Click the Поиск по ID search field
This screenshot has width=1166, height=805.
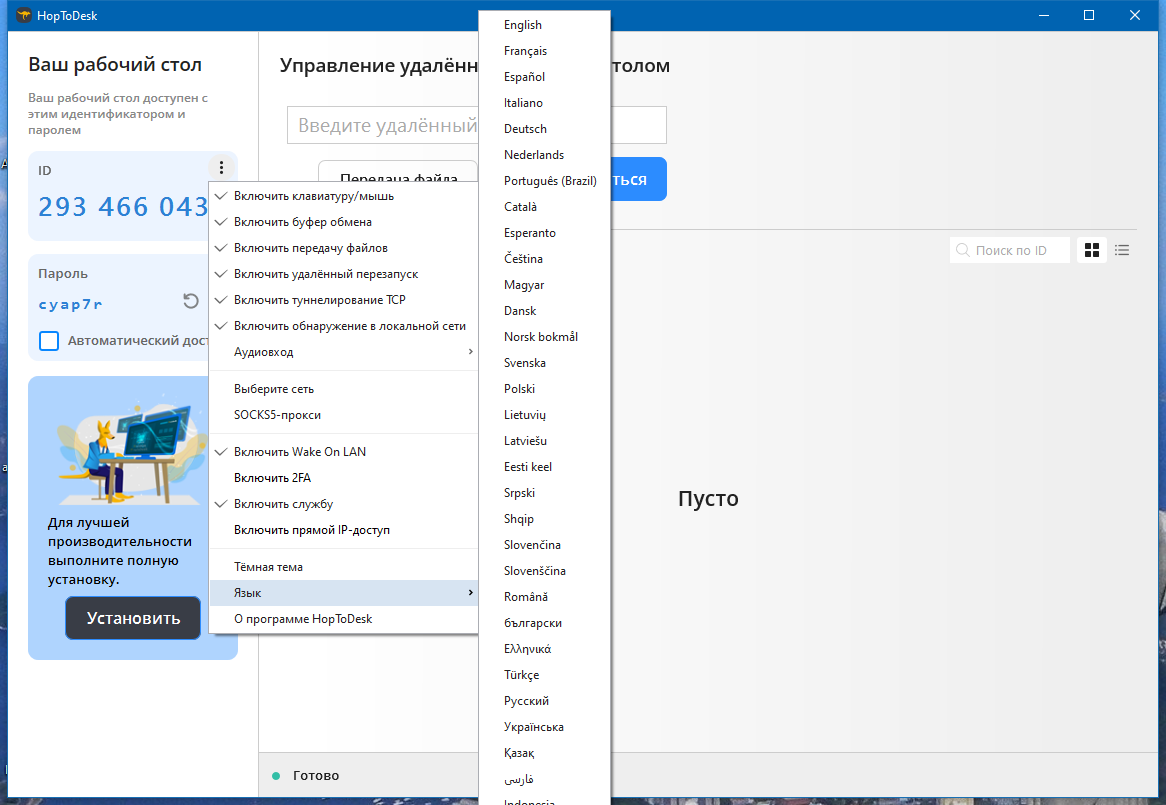tap(1010, 250)
